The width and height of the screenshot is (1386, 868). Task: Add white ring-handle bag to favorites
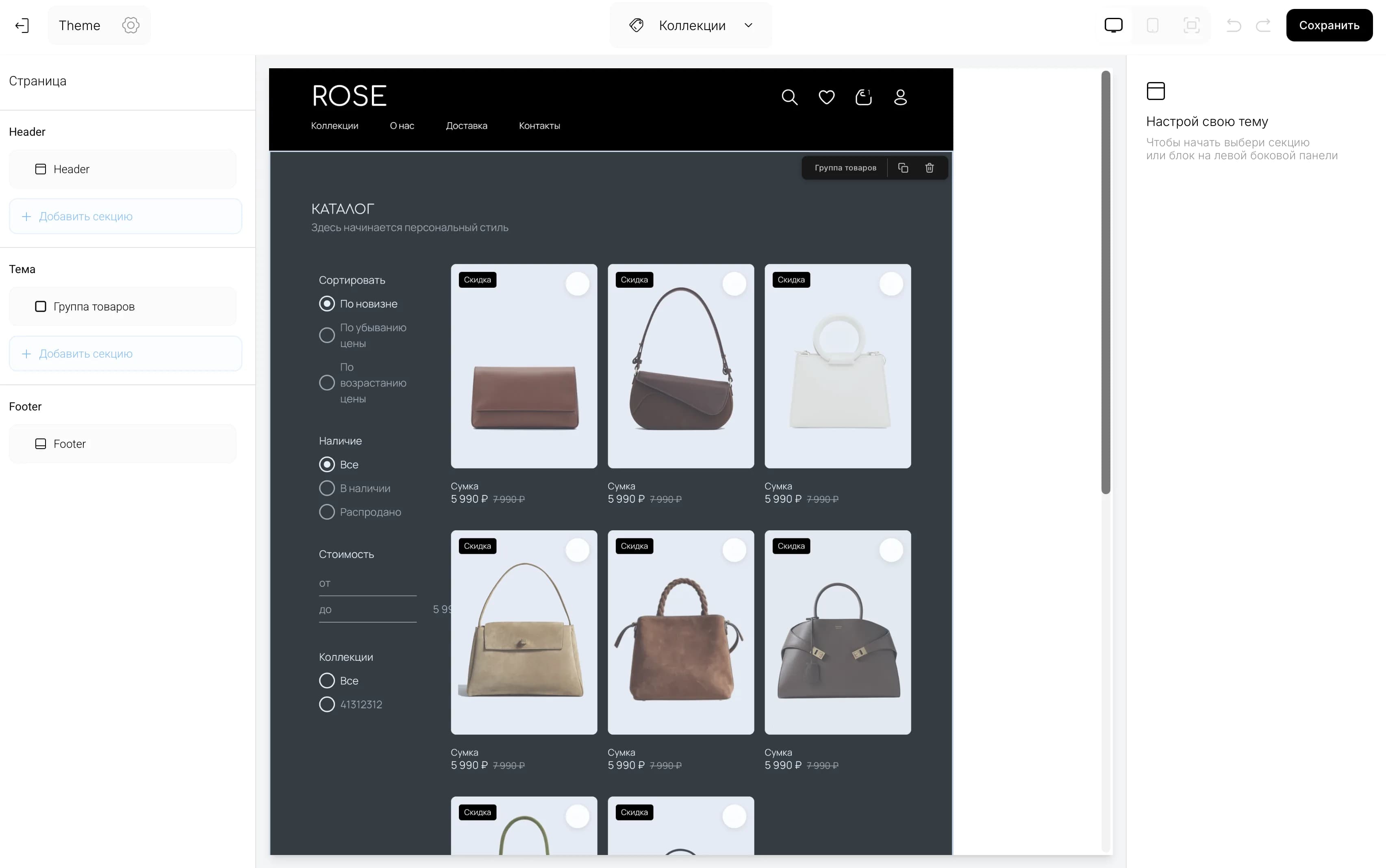coord(891,284)
